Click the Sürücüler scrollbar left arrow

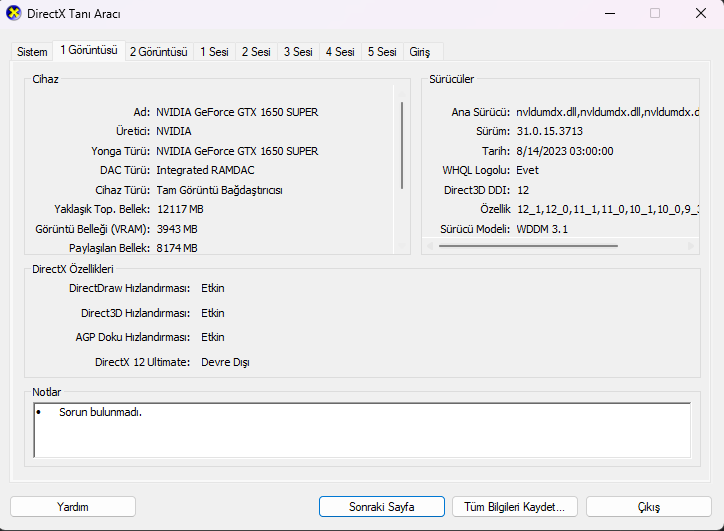click(x=429, y=246)
